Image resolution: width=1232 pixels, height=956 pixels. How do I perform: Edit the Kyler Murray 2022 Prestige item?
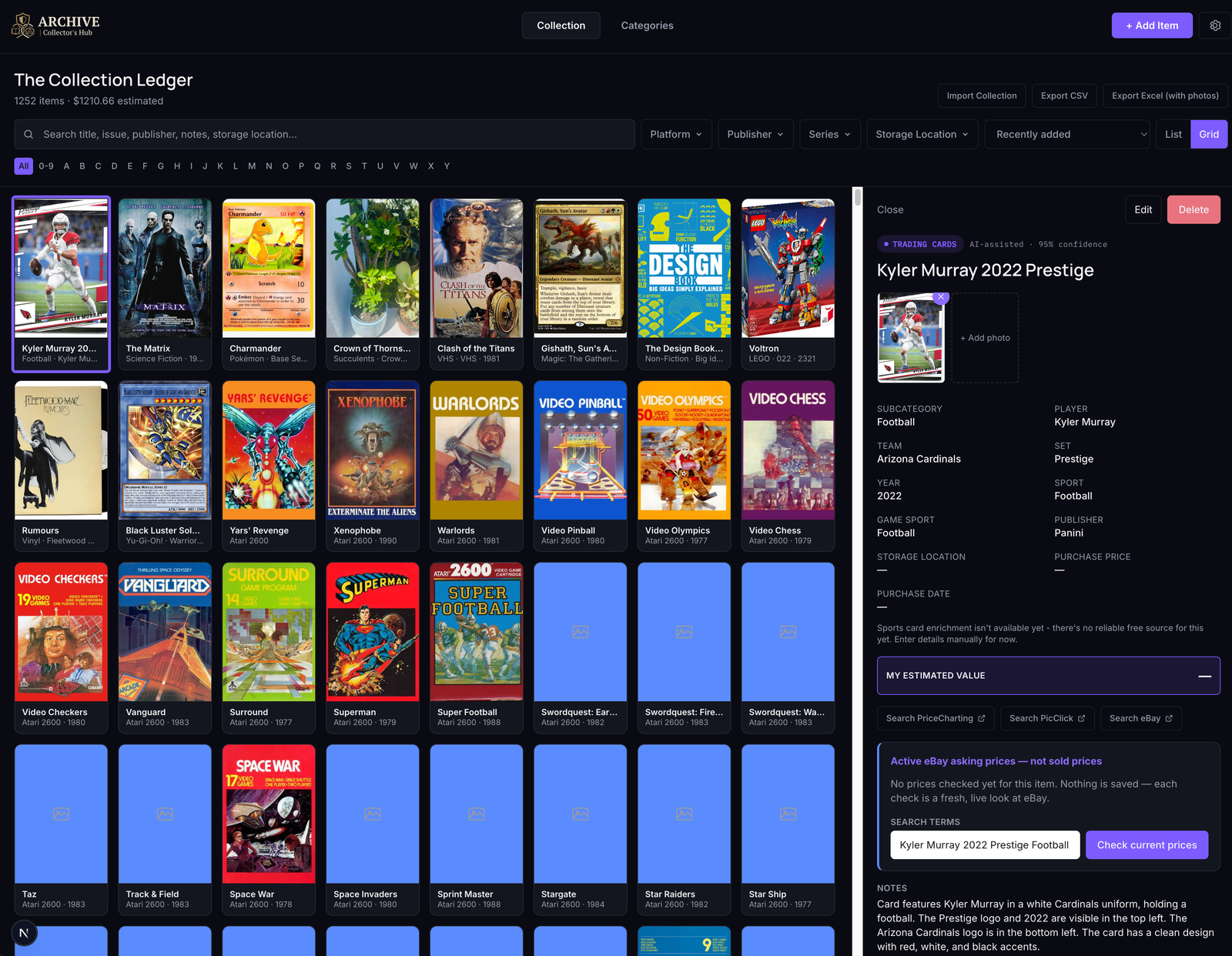click(x=1143, y=209)
